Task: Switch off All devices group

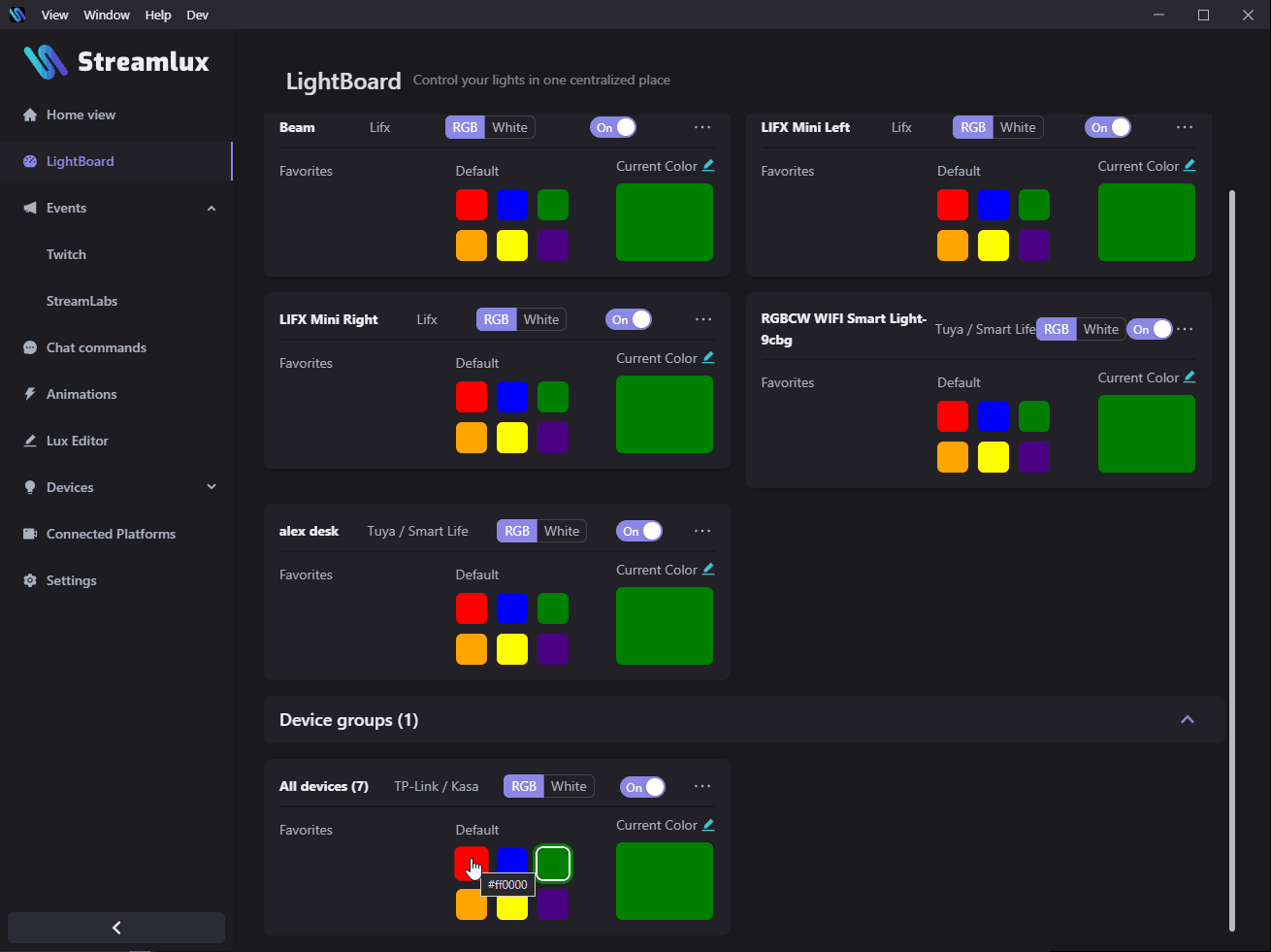Action: [x=642, y=786]
